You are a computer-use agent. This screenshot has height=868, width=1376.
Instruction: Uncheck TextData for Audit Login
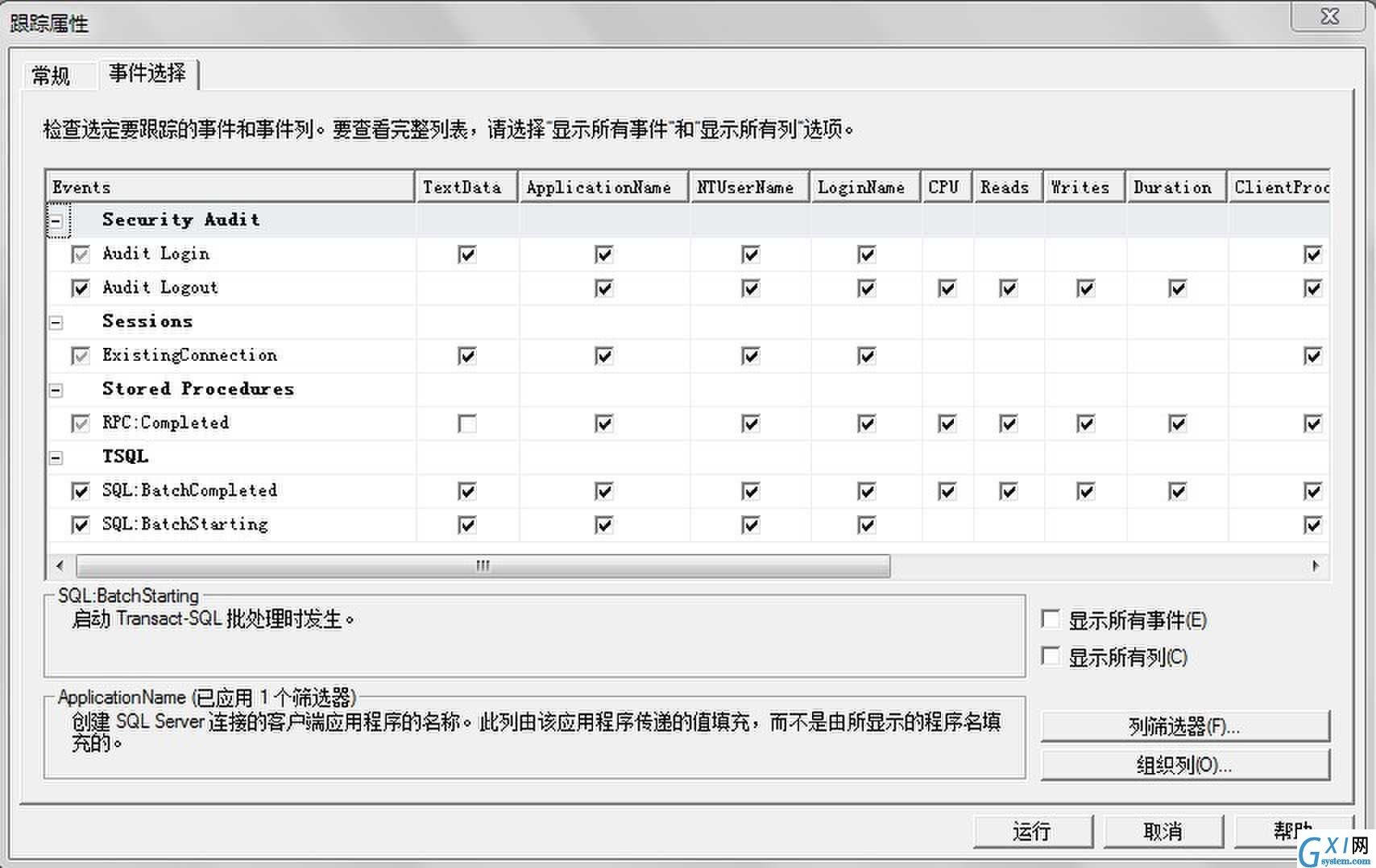point(467,254)
